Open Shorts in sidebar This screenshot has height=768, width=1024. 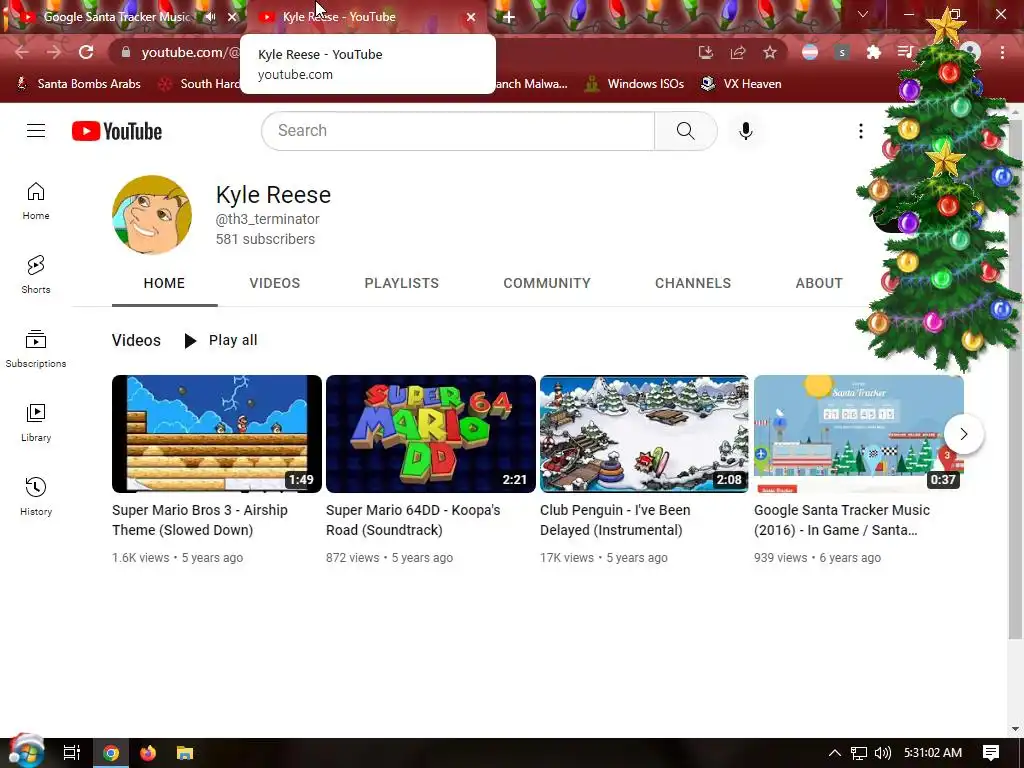point(36,275)
